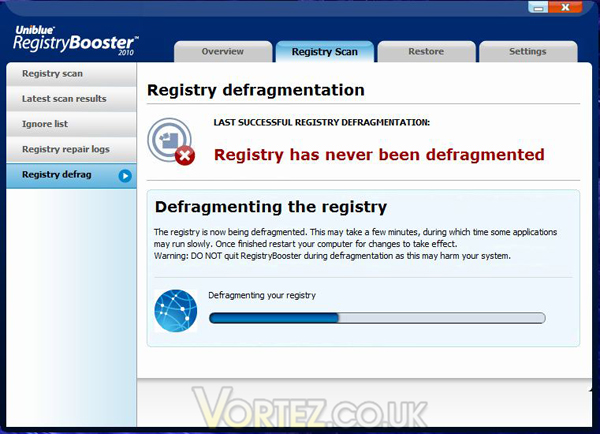Screen dimensions: 600x434
Task: Click the 'Registry has never been defragmented' text
Action: coord(379,155)
